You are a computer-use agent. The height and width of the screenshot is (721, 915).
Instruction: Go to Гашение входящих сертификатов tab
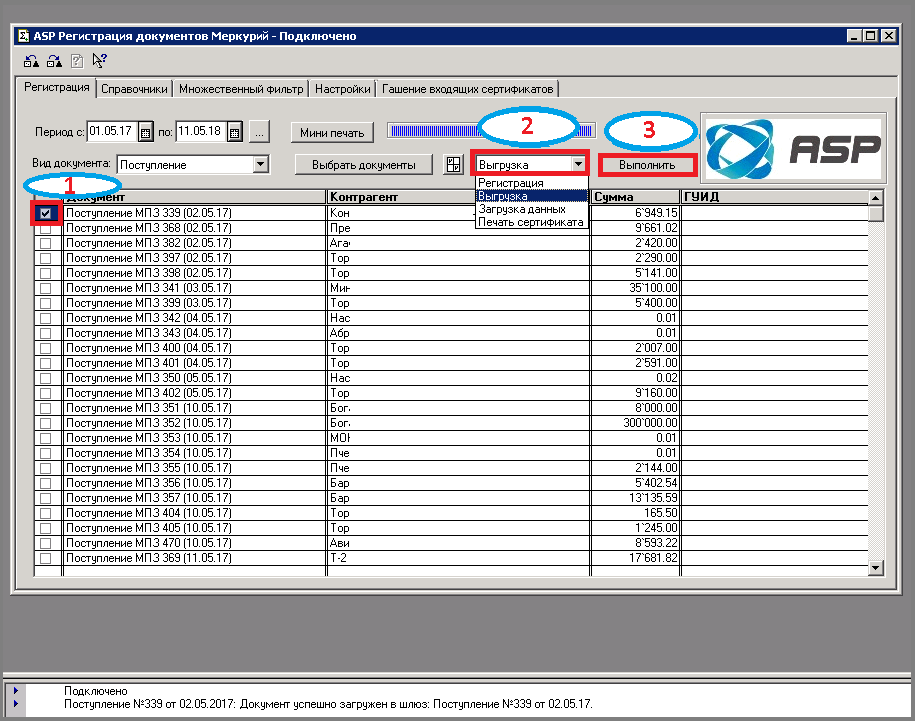pyautogui.click(x=467, y=89)
